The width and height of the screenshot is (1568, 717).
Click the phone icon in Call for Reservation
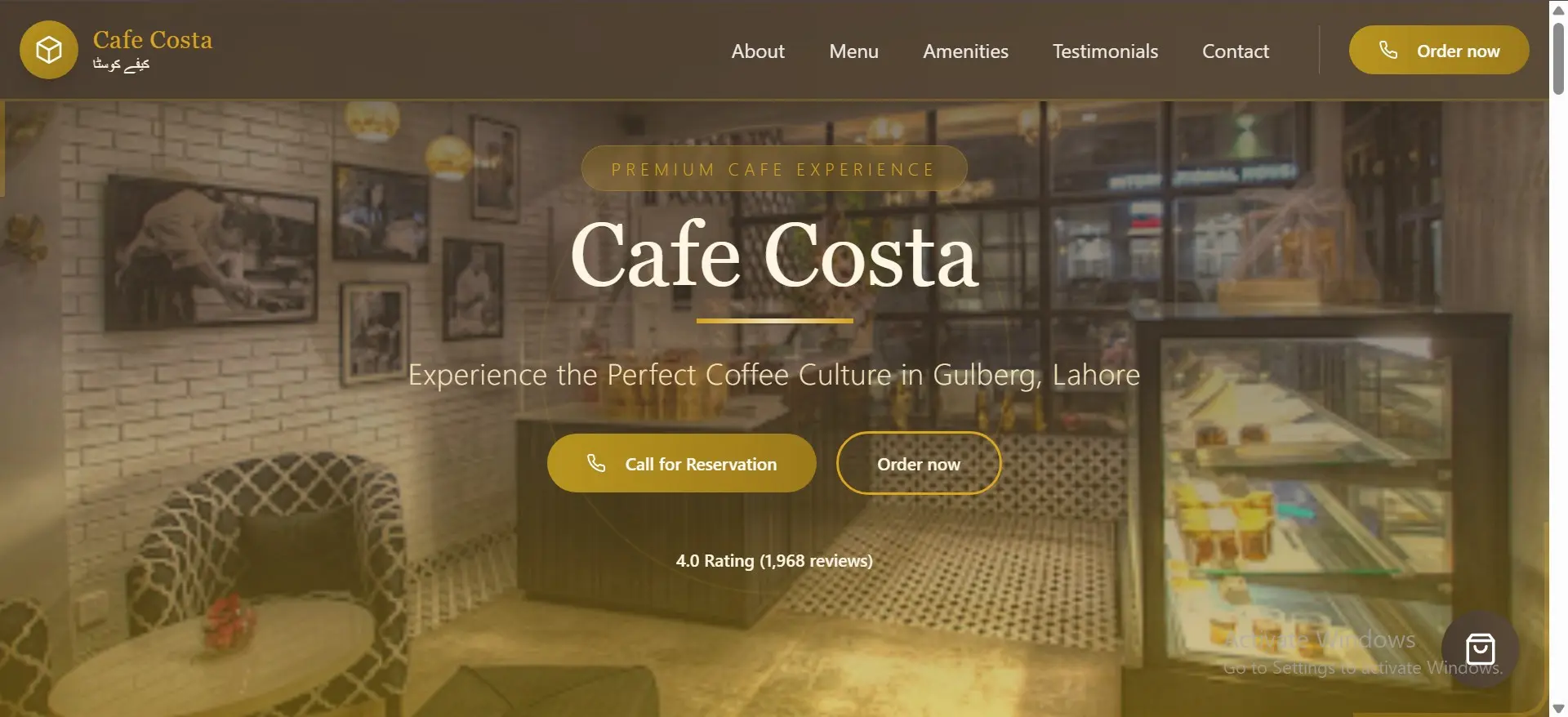point(596,463)
